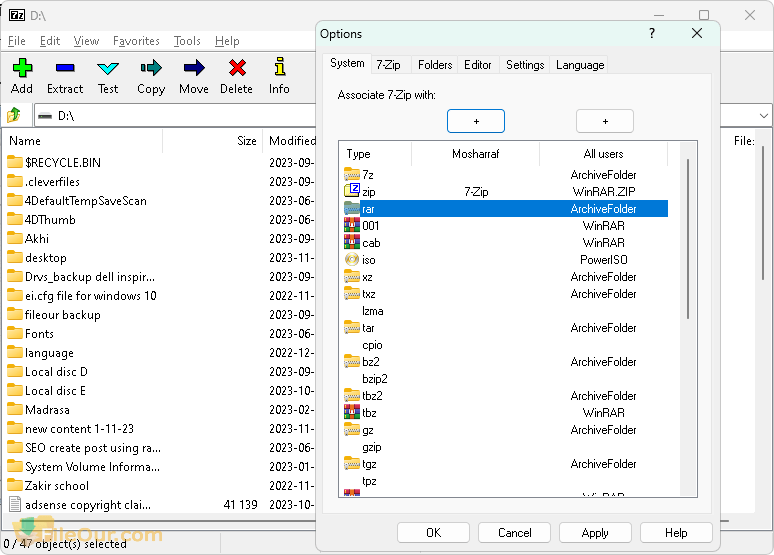Click the question mark help button in Options
Image resolution: width=774 pixels, height=555 pixels.
pos(652,33)
